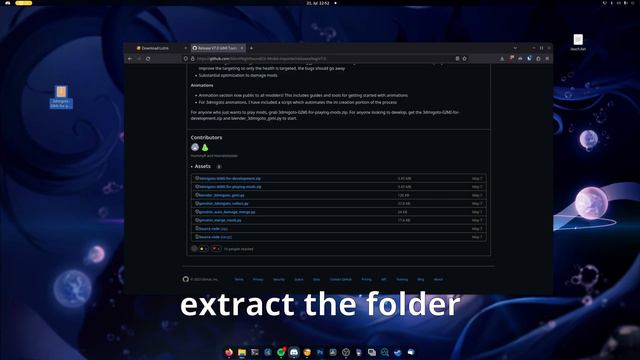Select the Release GitHub tab

pyautogui.click(x=218, y=48)
